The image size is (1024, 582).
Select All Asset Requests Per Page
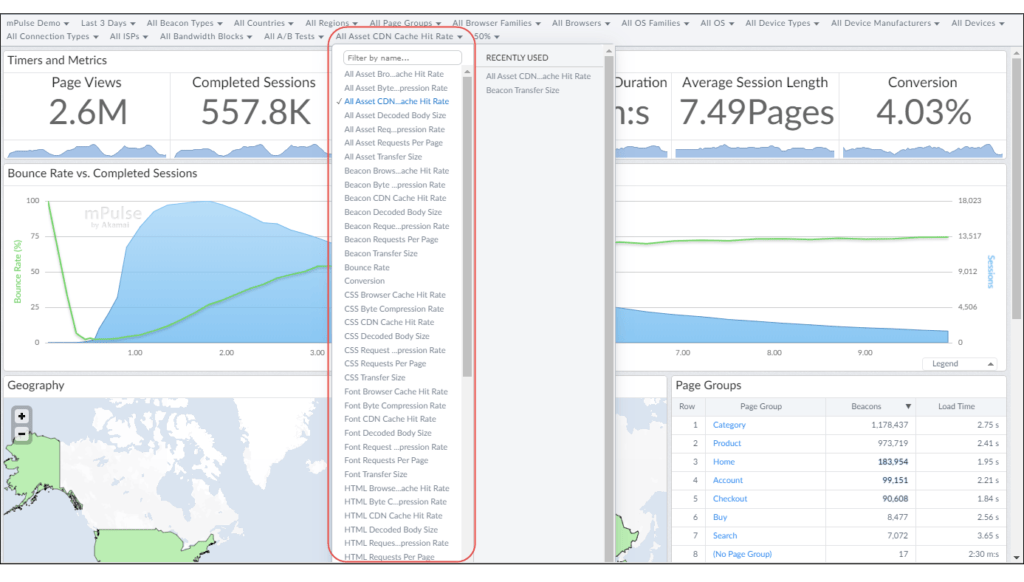coord(393,143)
